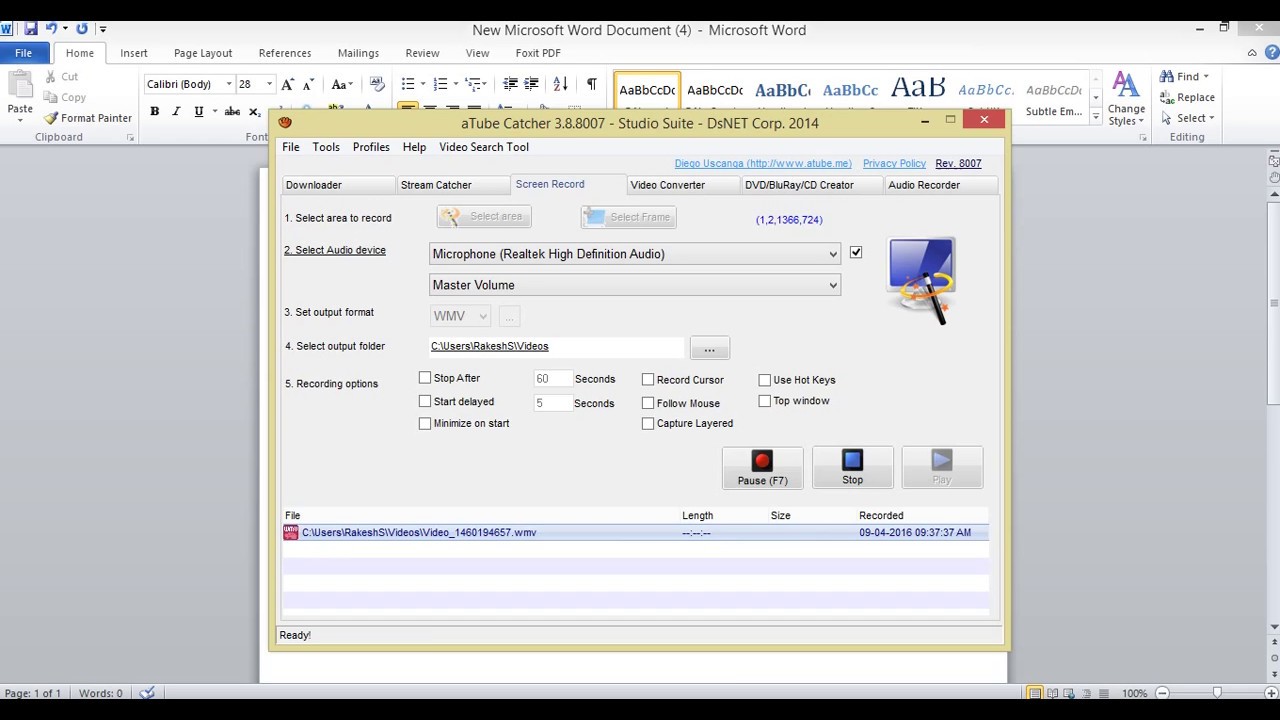This screenshot has width=1280, height=720.
Task: Click the Undo icon in Word toolbar
Action: pyautogui.click(x=52, y=29)
